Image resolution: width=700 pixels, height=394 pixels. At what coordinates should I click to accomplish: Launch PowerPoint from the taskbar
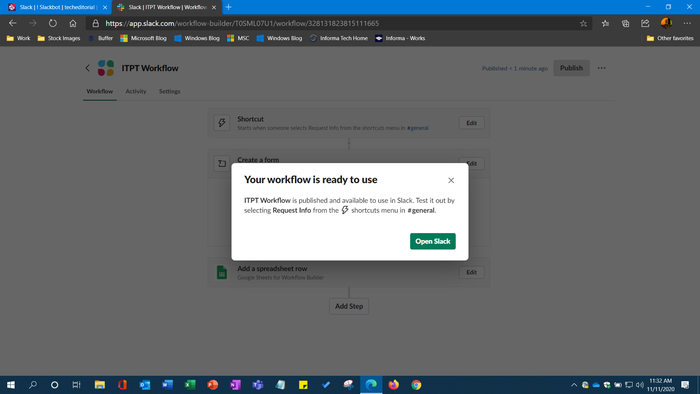pyautogui.click(x=212, y=385)
